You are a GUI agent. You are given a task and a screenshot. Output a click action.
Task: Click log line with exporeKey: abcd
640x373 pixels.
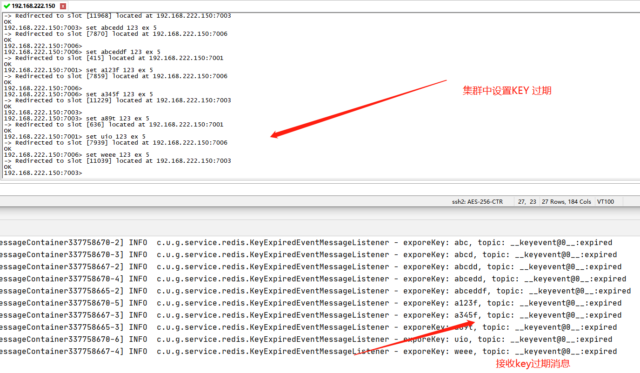pos(309,255)
